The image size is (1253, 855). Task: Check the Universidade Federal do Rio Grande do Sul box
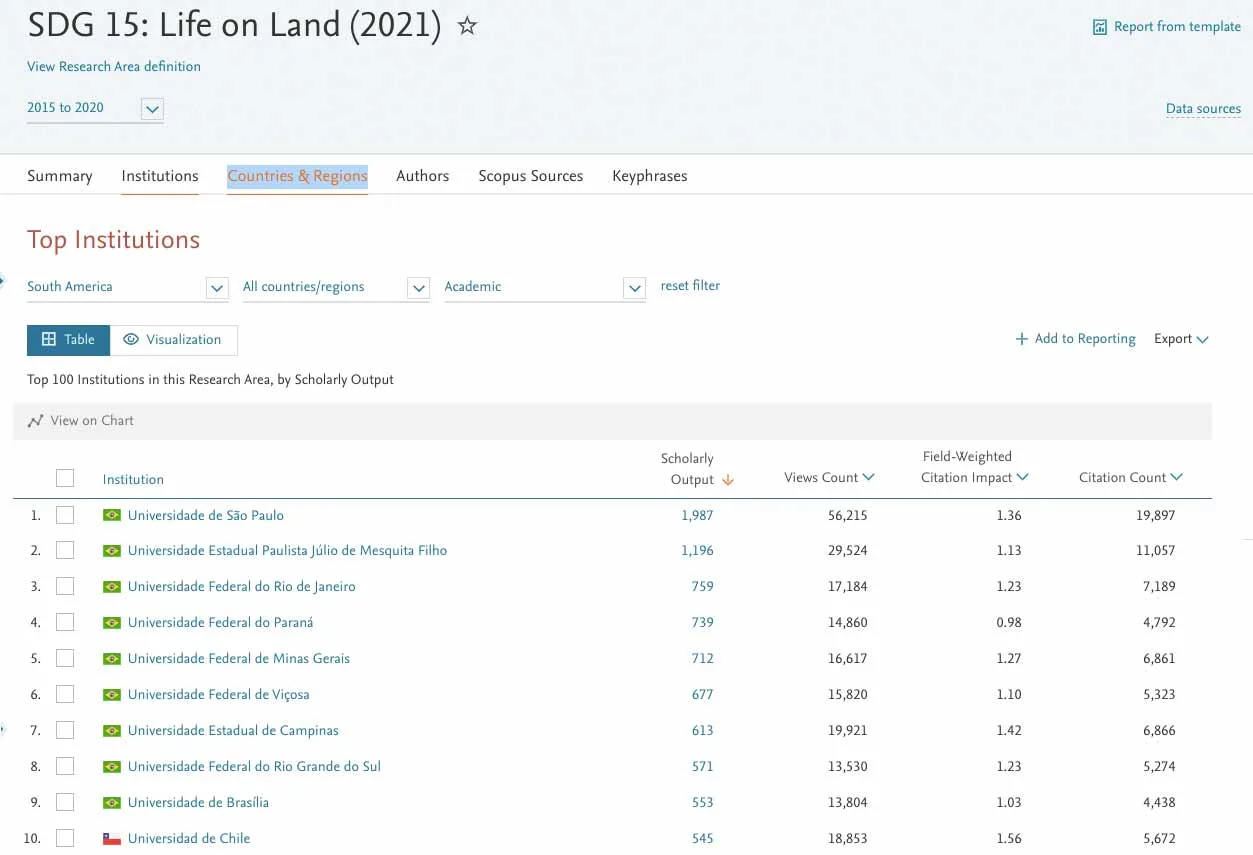click(x=65, y=766)
